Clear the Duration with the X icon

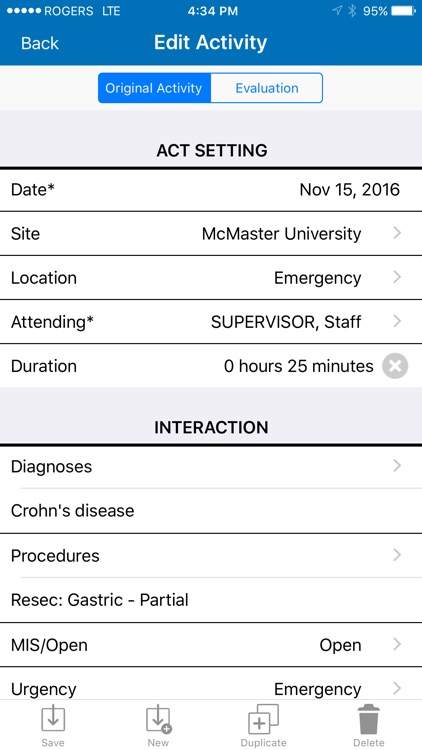click(395, 366)
